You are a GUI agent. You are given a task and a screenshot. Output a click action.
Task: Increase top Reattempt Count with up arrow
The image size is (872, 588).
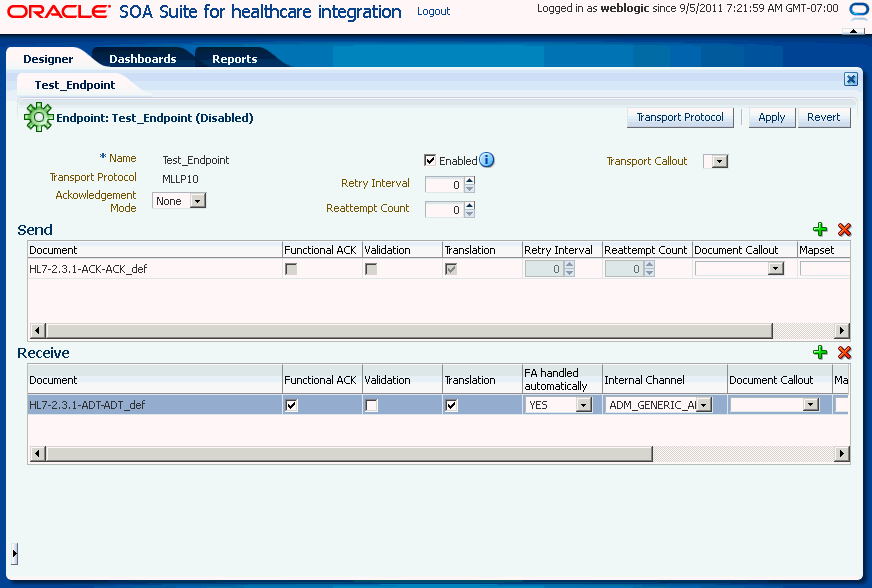pyautogui.click(x=470, y=205)
